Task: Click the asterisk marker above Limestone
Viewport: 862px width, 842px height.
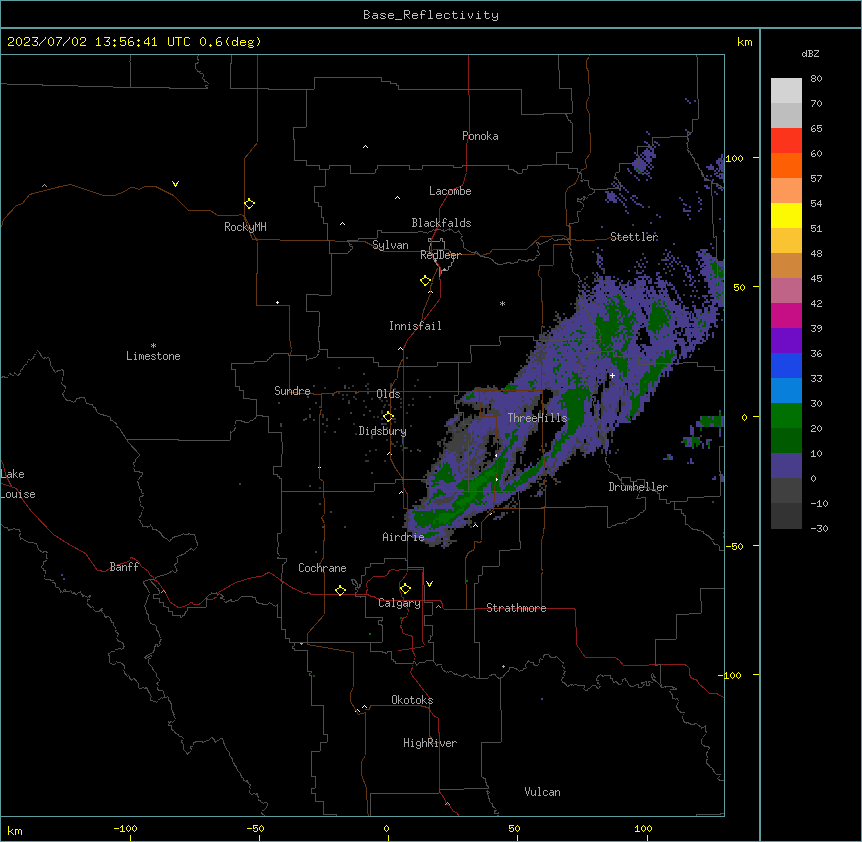Action: pos(153,346)
